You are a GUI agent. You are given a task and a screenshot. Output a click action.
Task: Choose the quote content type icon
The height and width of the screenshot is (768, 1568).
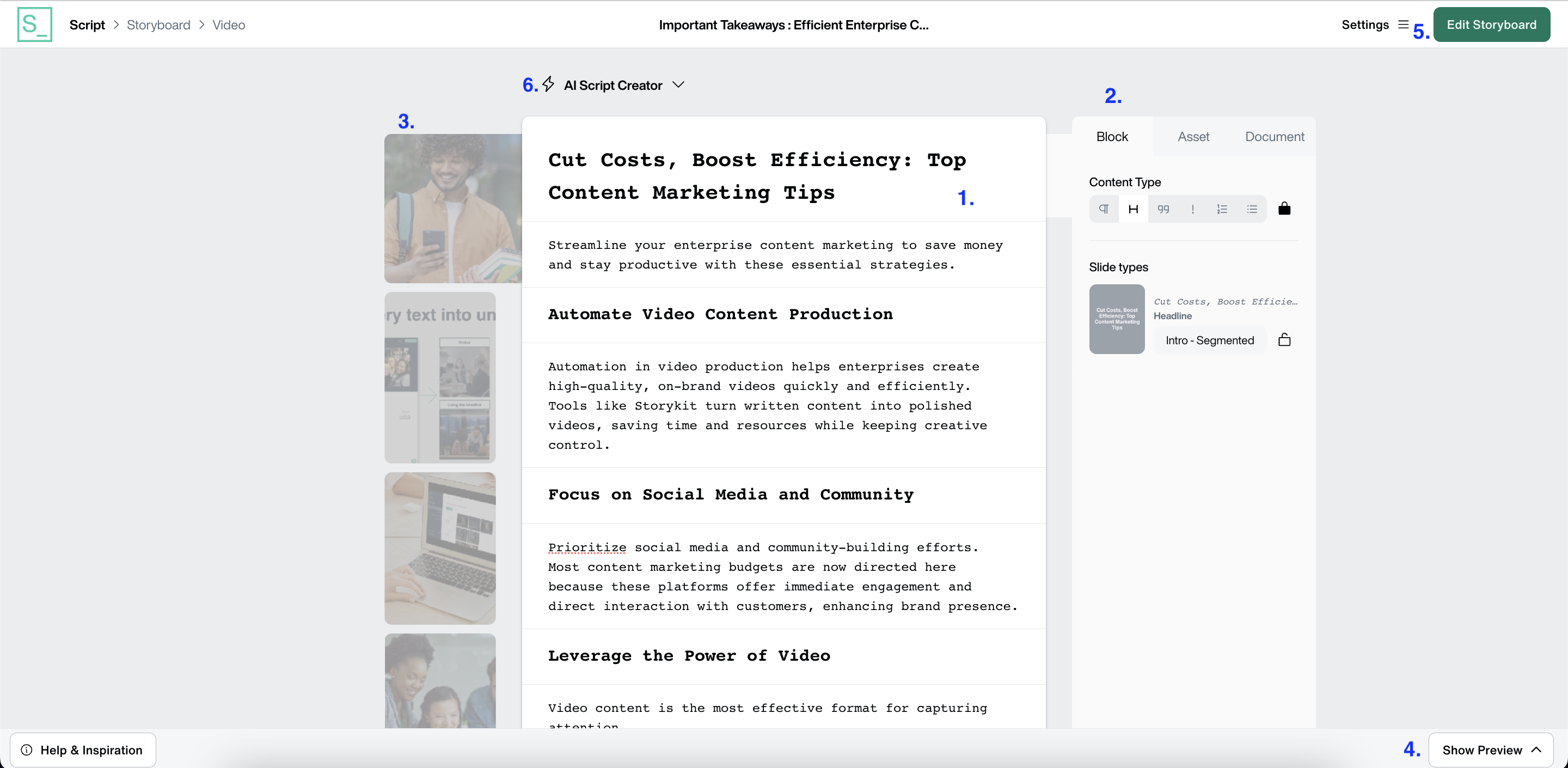tap(1163, 209)
